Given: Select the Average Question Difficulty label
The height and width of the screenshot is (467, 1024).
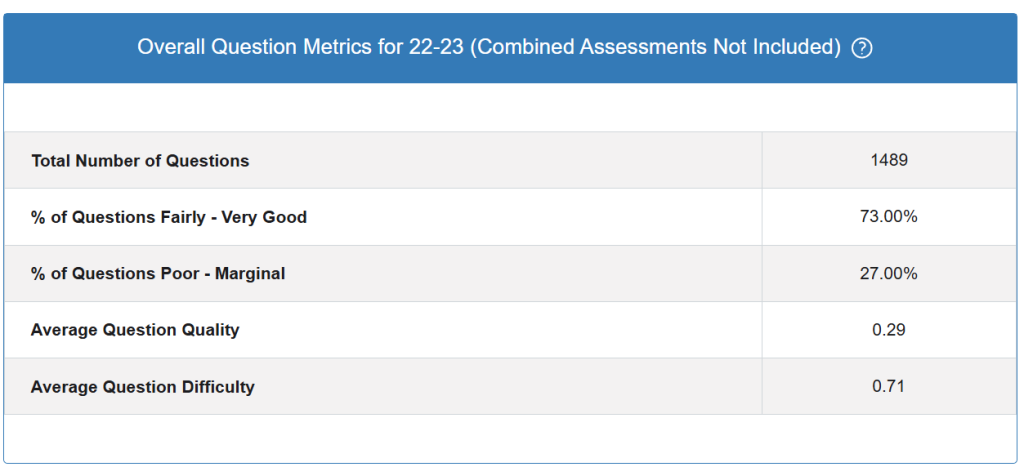Looking at the screenshot, I should click(x=142, y=387).
